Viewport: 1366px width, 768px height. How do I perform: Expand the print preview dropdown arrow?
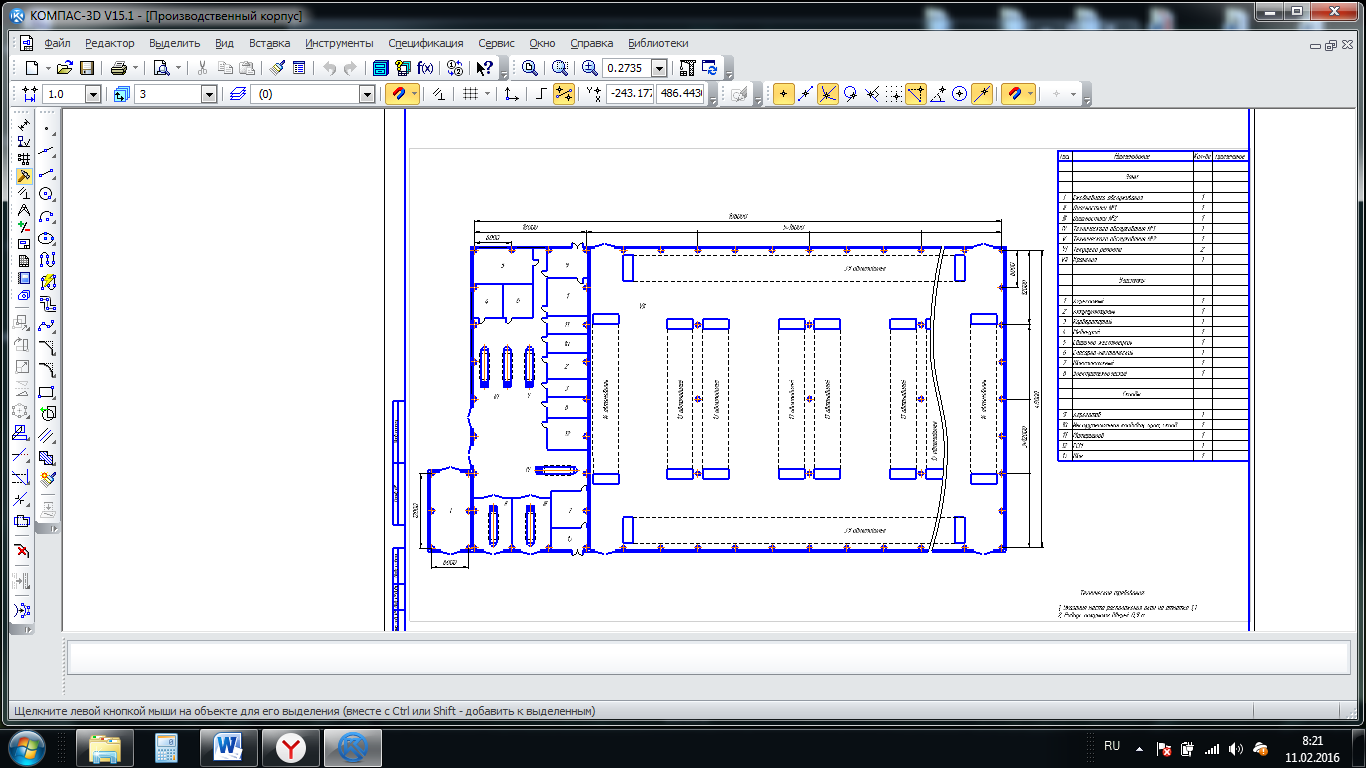click(x=178, y=68)
